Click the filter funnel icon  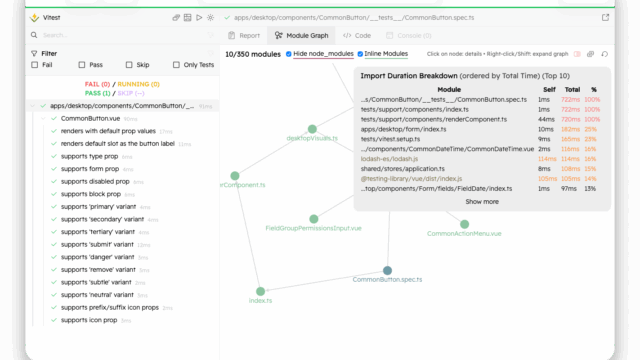click(34, 53)
